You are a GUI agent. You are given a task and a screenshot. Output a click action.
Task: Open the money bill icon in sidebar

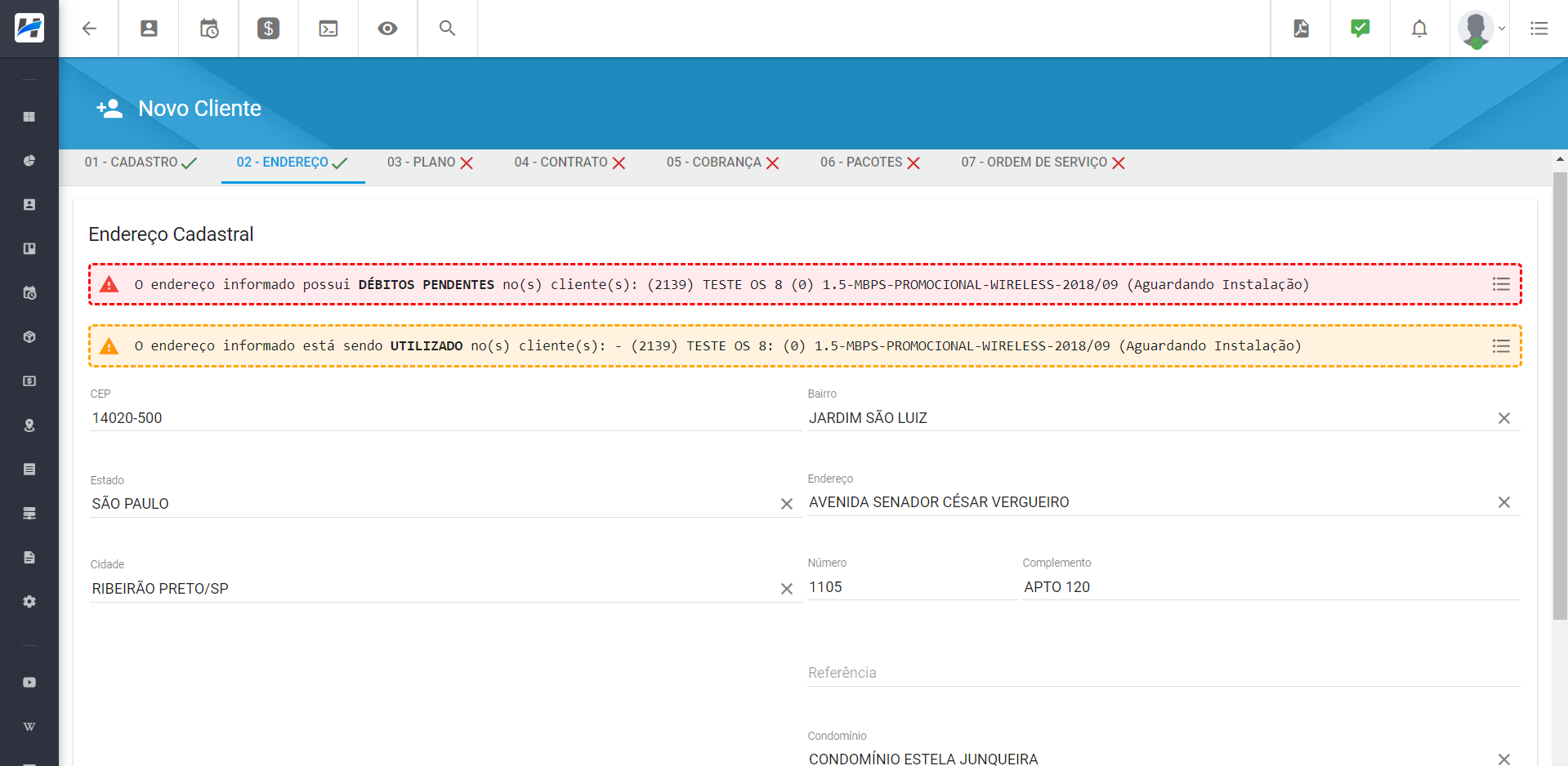[x=29, y=381]
